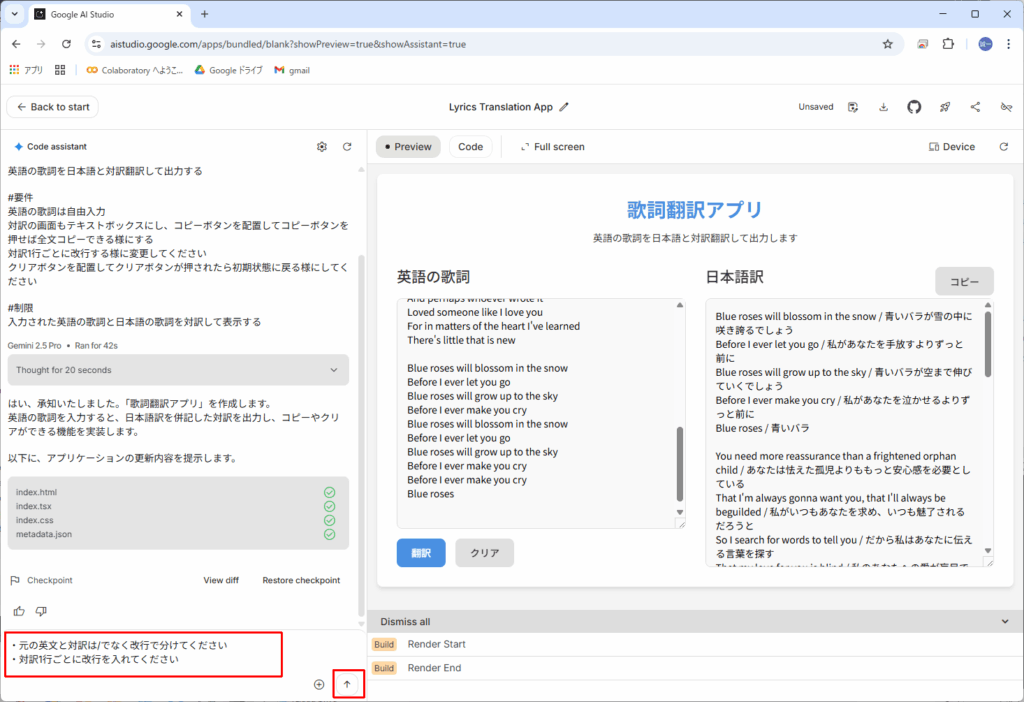
Task: Click the クリア clear button
Action: 485,553
